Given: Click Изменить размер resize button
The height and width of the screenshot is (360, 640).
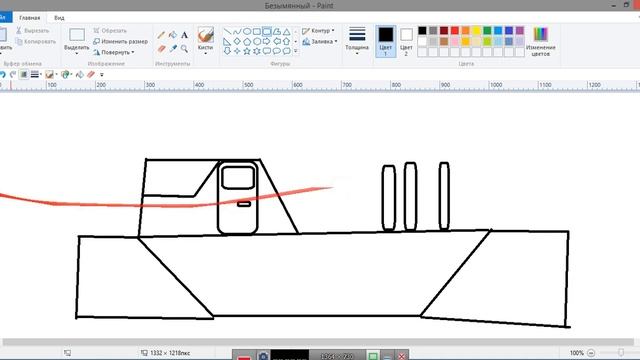Looking at the screenshot, I should tap(120, 42).
